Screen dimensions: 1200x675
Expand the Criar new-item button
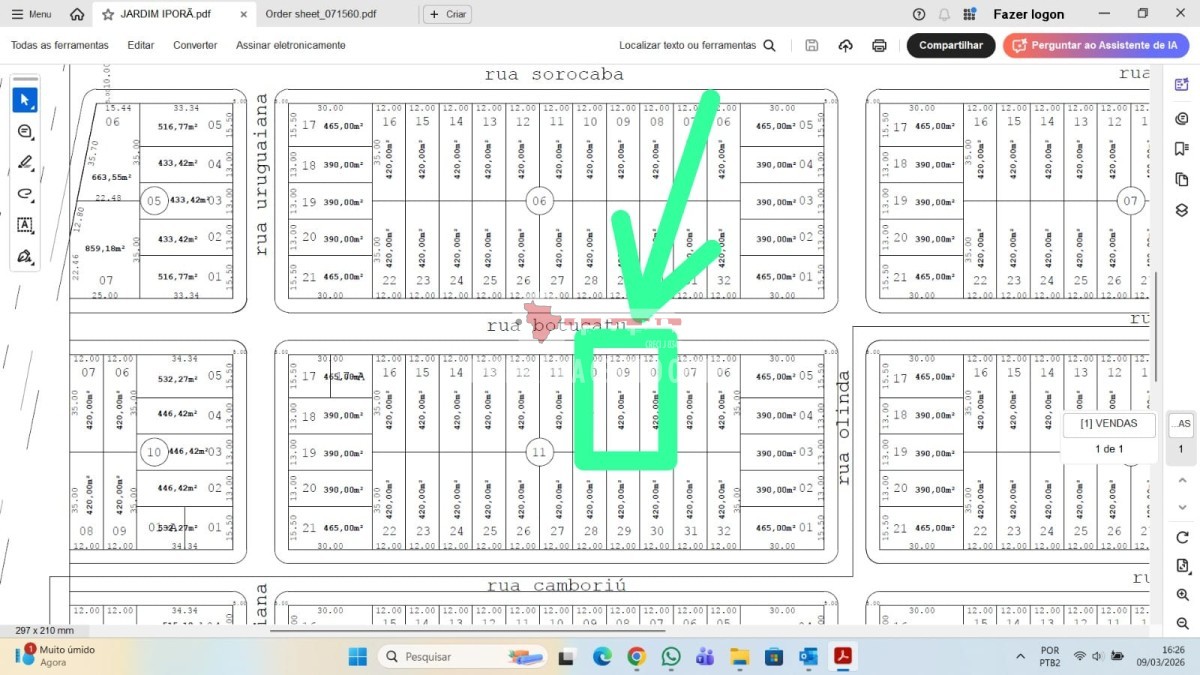447,14
